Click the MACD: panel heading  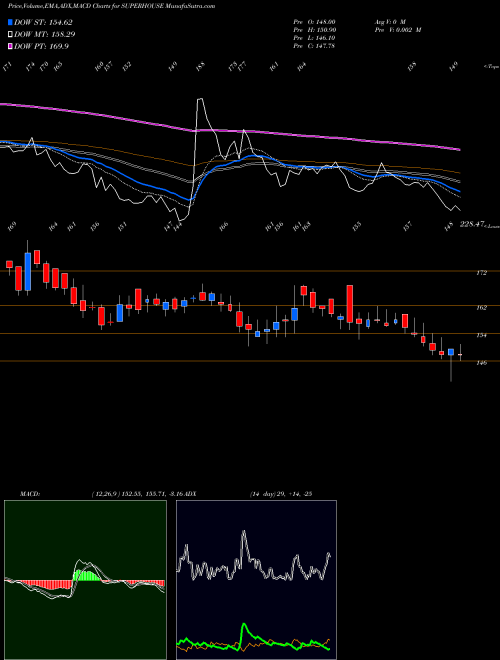pyautogui.click(x=30, y=494)
